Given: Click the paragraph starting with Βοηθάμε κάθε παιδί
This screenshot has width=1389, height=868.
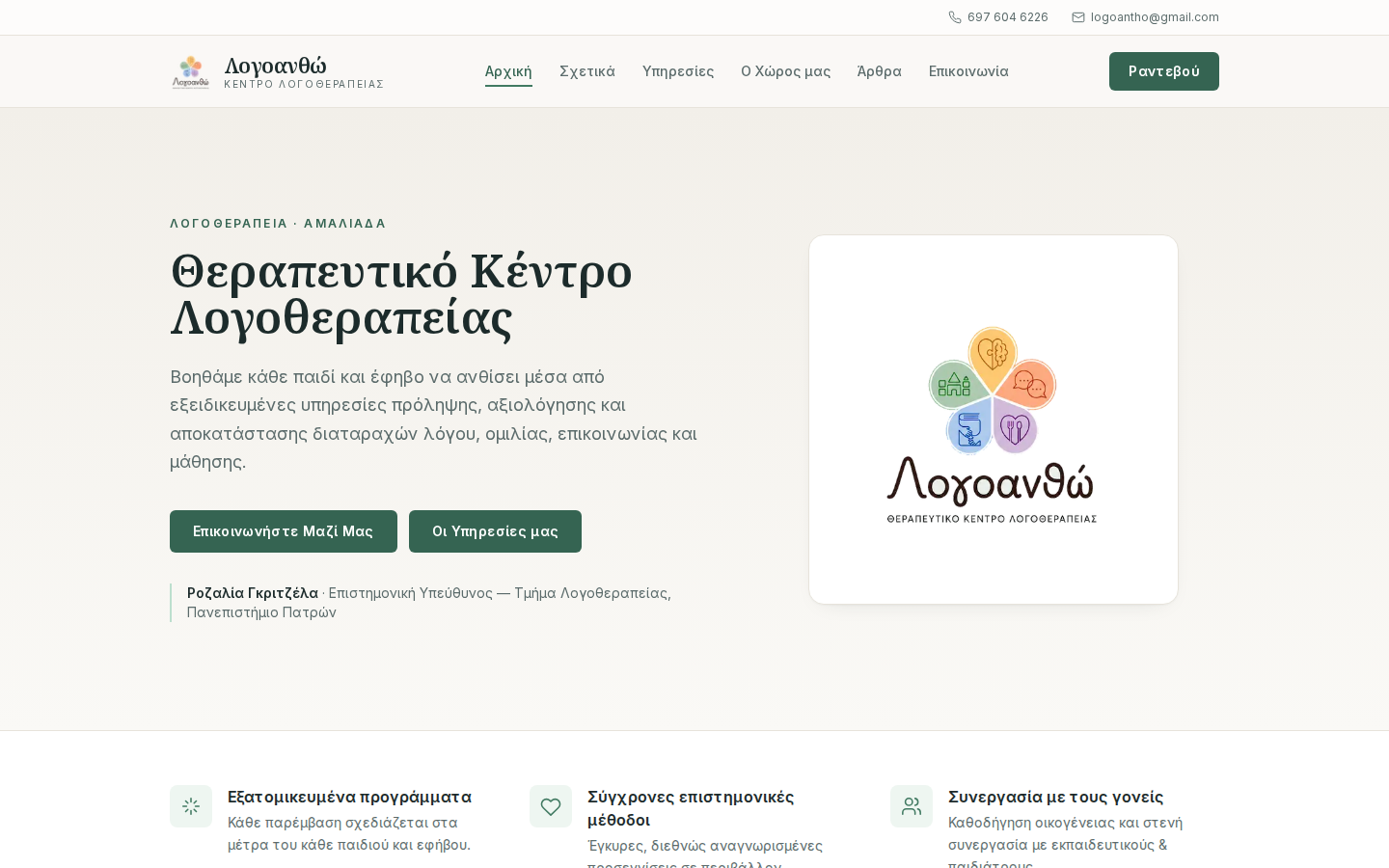Looking at the screenshot, I should point(434,420).
